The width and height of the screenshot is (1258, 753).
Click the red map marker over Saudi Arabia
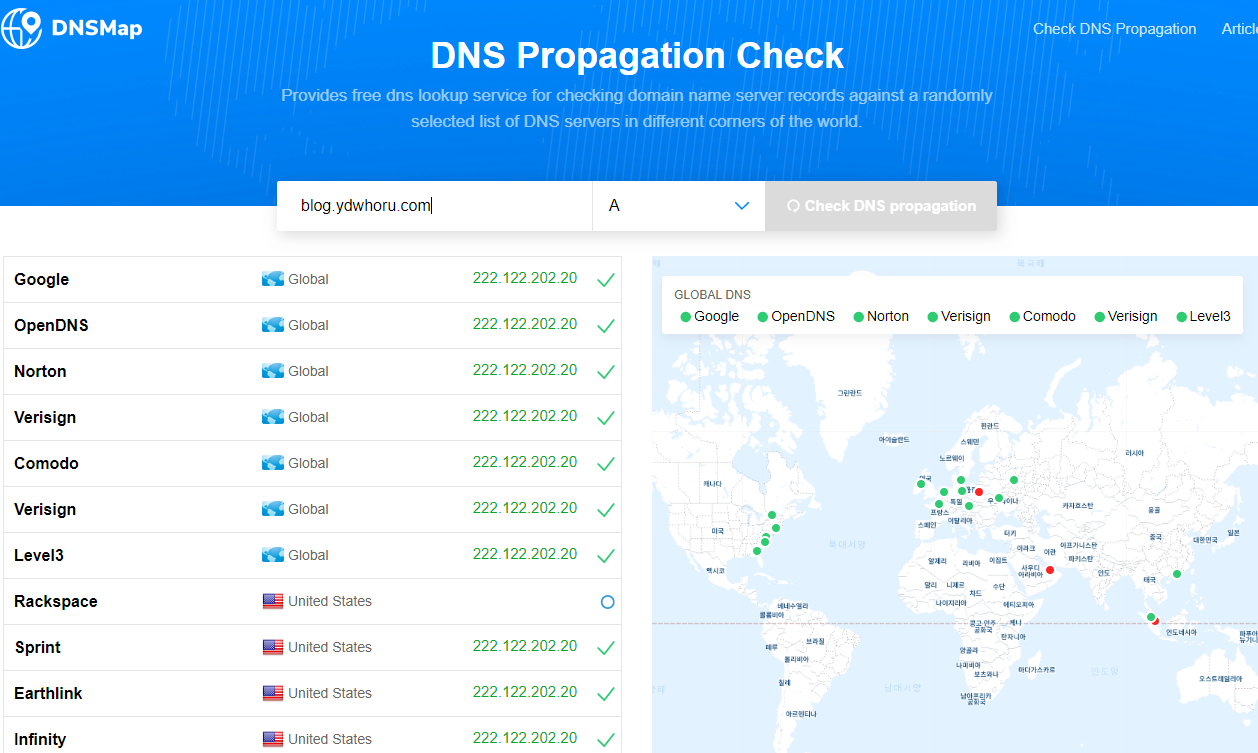tap(1050, 570)
